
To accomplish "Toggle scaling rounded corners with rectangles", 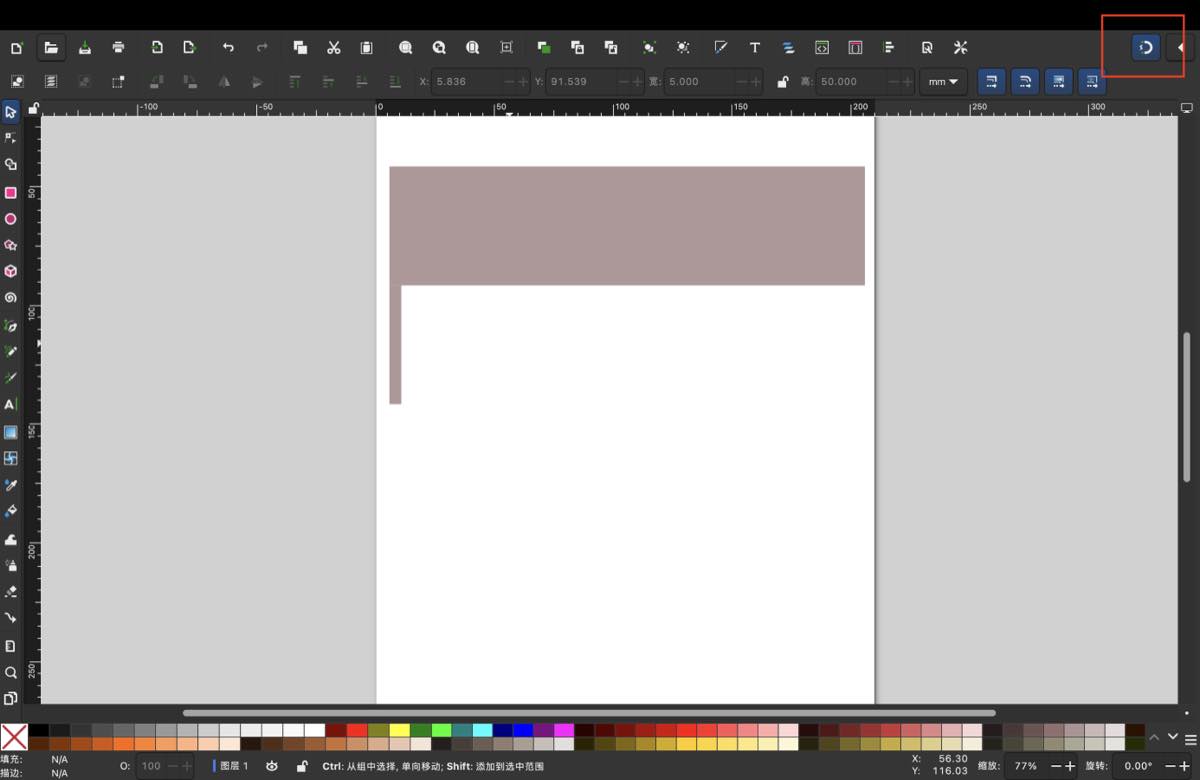I will pyautogui.click(x=1025, y=82).
